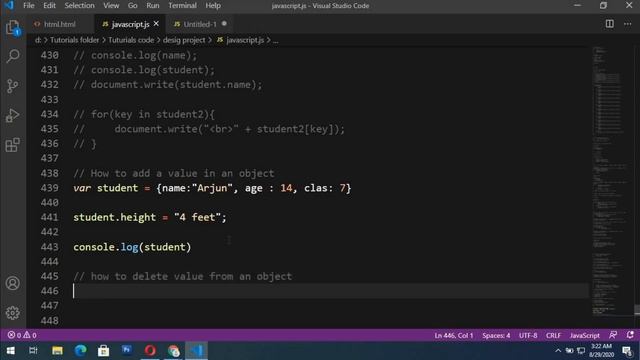Screen dimensions: 640x360
Task: Open the Selection menu
Action: (79, 6)
